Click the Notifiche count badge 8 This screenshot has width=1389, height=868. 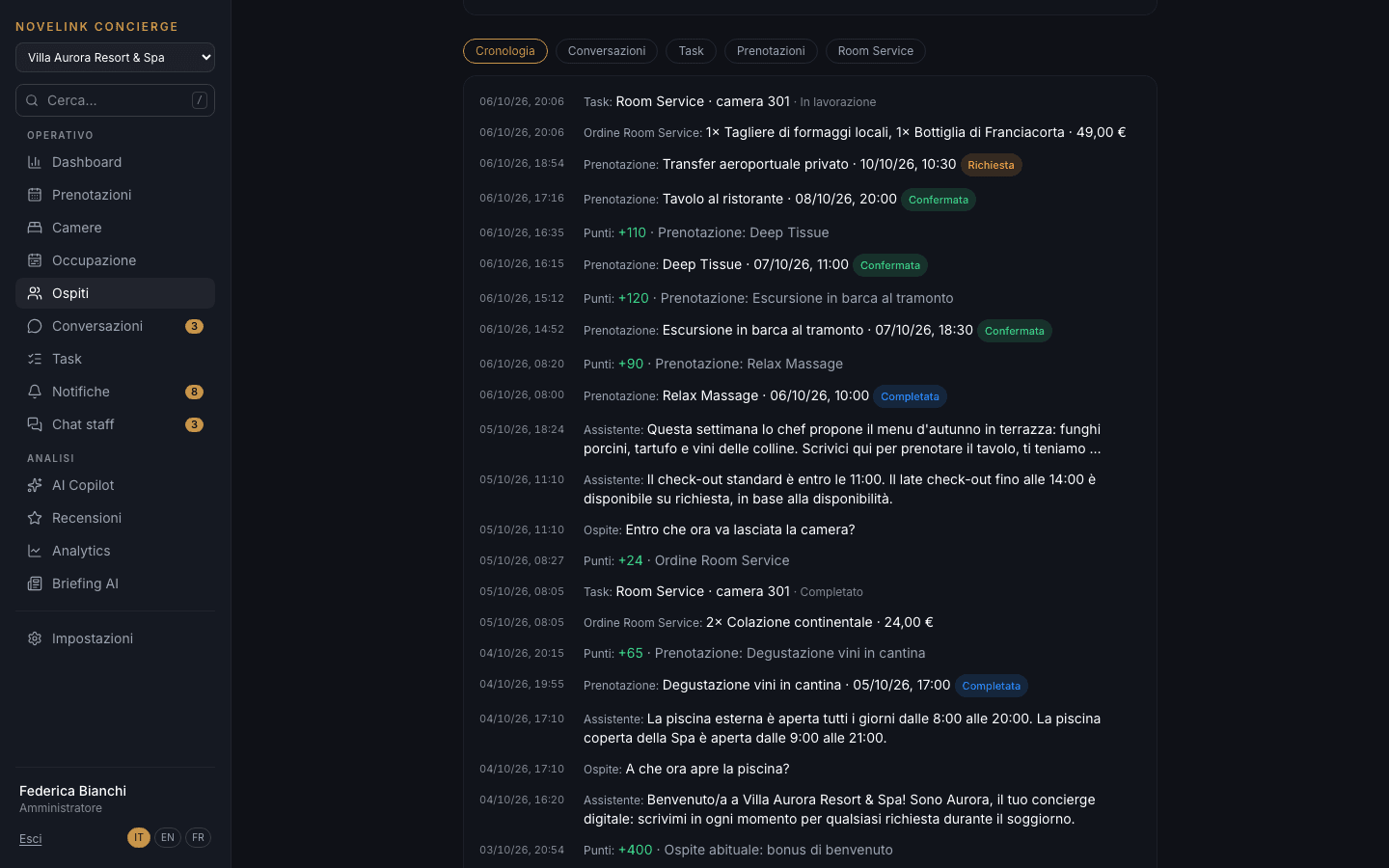pos(194,392)
